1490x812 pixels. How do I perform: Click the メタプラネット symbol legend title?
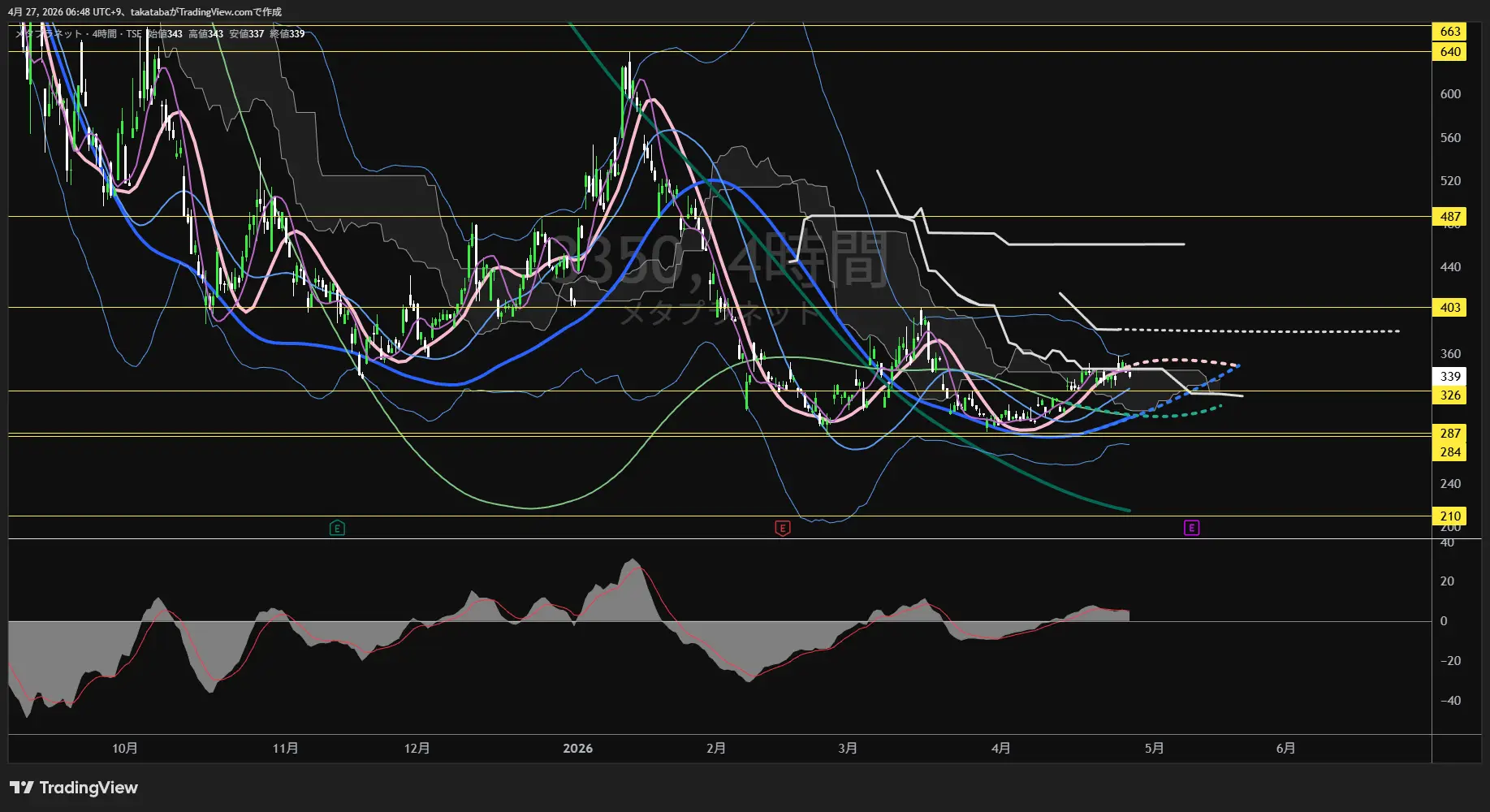[50, 34]
